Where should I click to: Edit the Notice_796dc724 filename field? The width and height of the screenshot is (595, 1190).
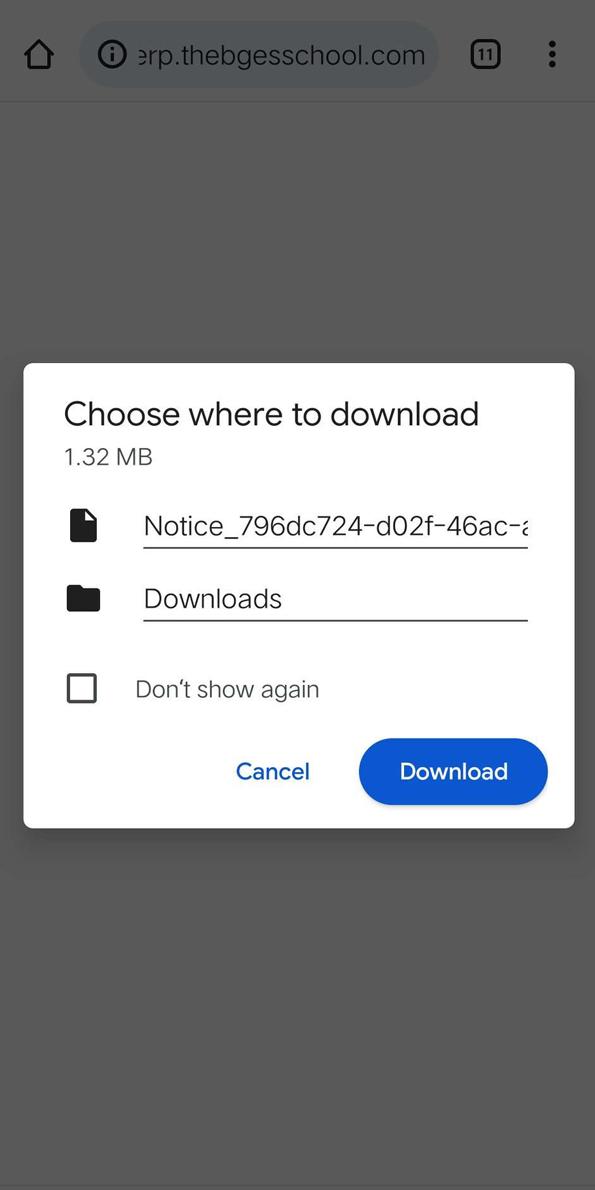point(335,526)
